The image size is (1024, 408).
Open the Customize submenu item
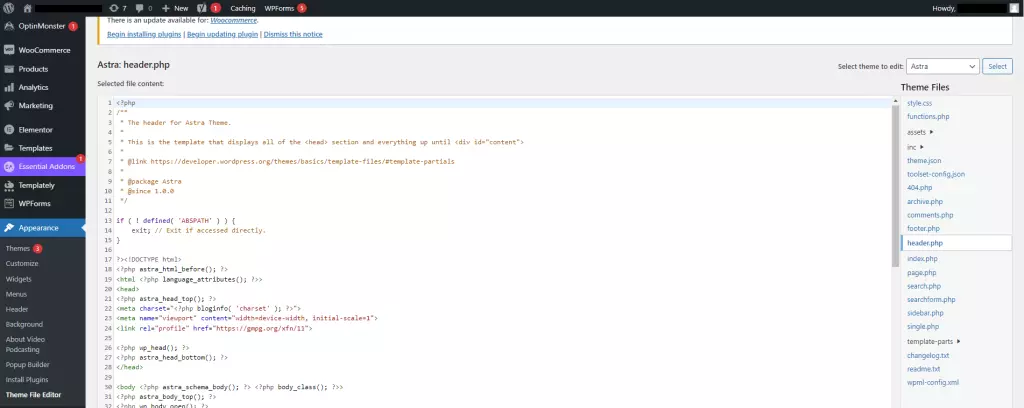pos(22,264)
